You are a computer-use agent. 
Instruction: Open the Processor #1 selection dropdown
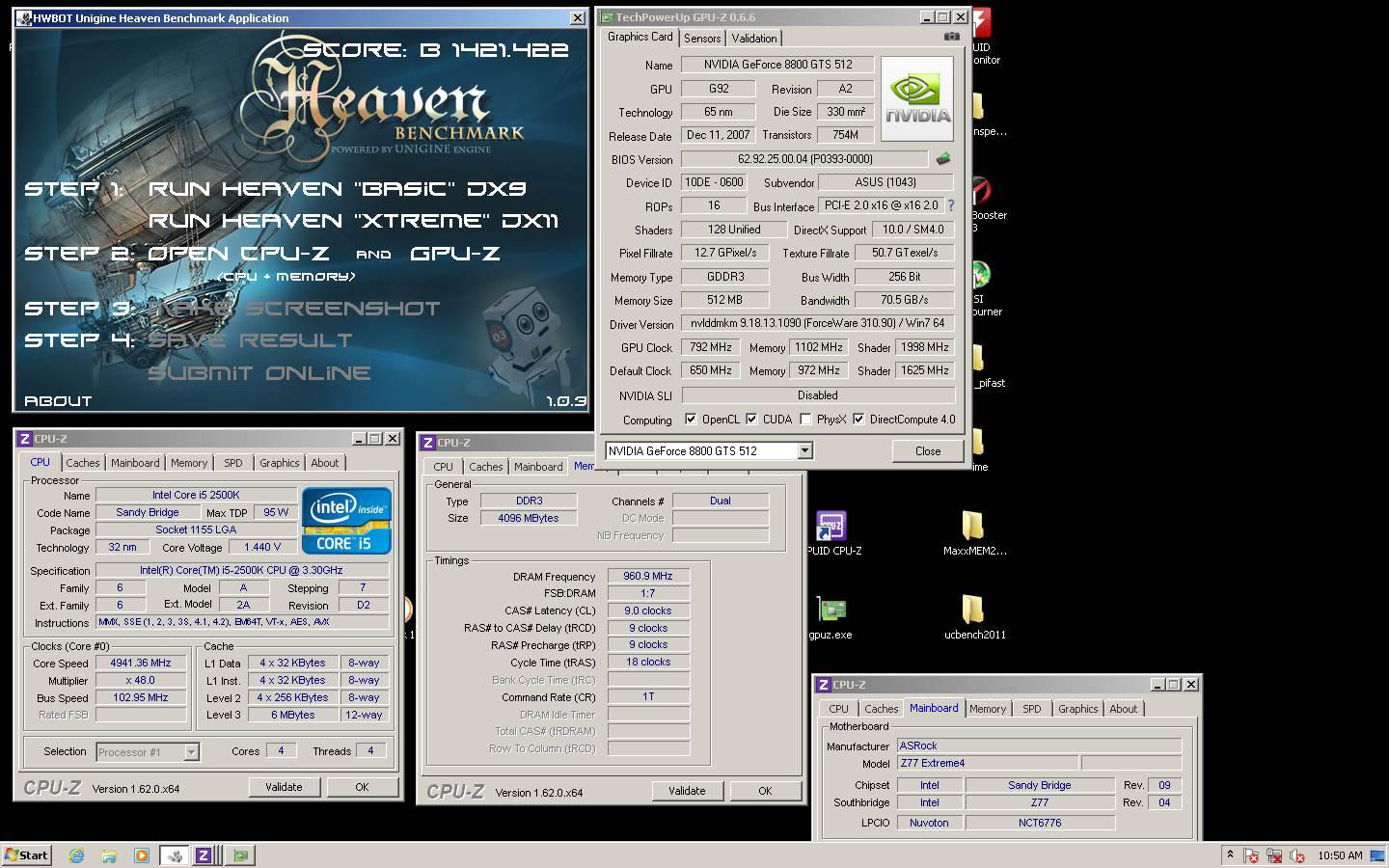(191, 751)
